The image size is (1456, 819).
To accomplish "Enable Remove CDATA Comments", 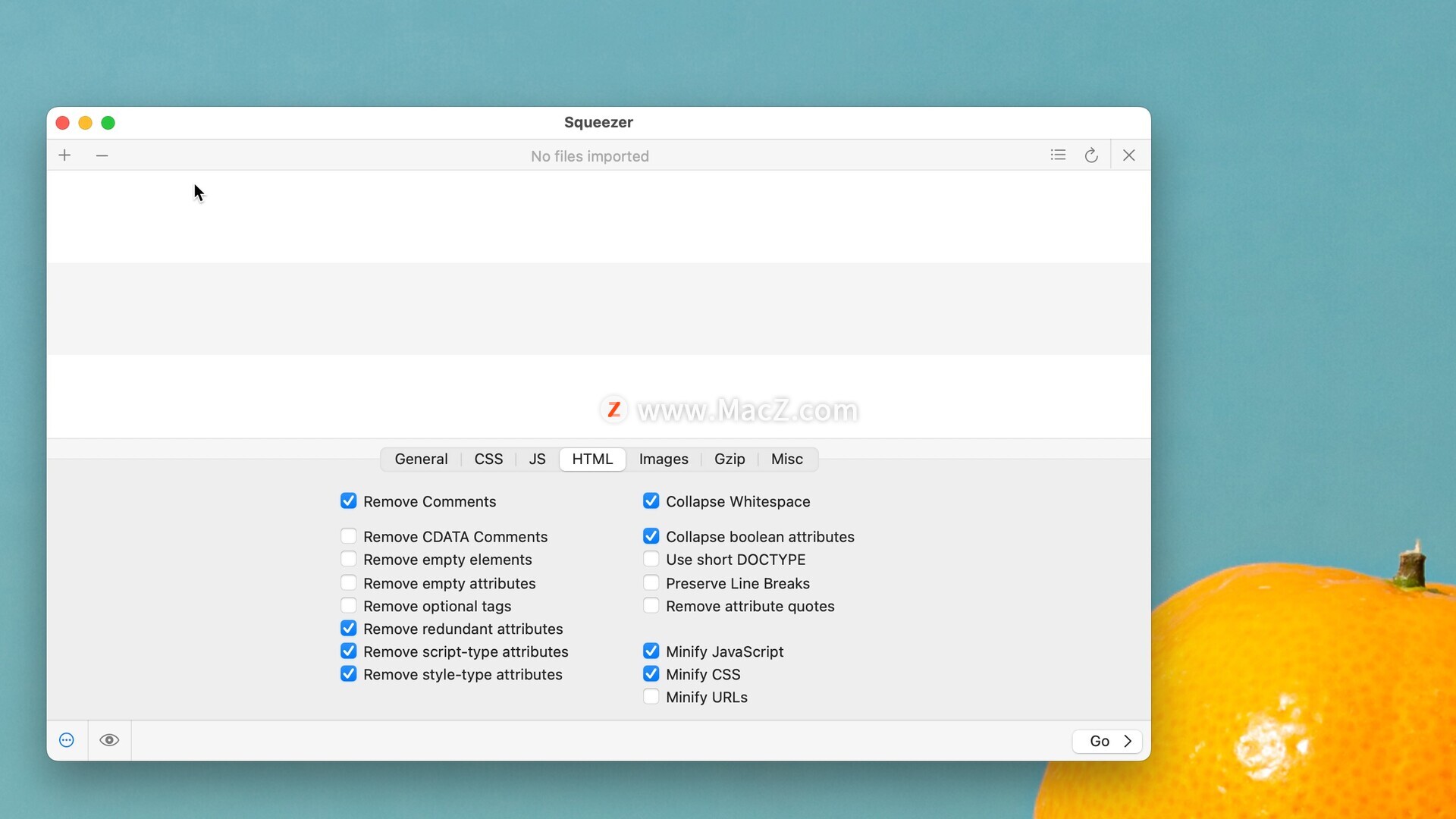I will (348, 536).
